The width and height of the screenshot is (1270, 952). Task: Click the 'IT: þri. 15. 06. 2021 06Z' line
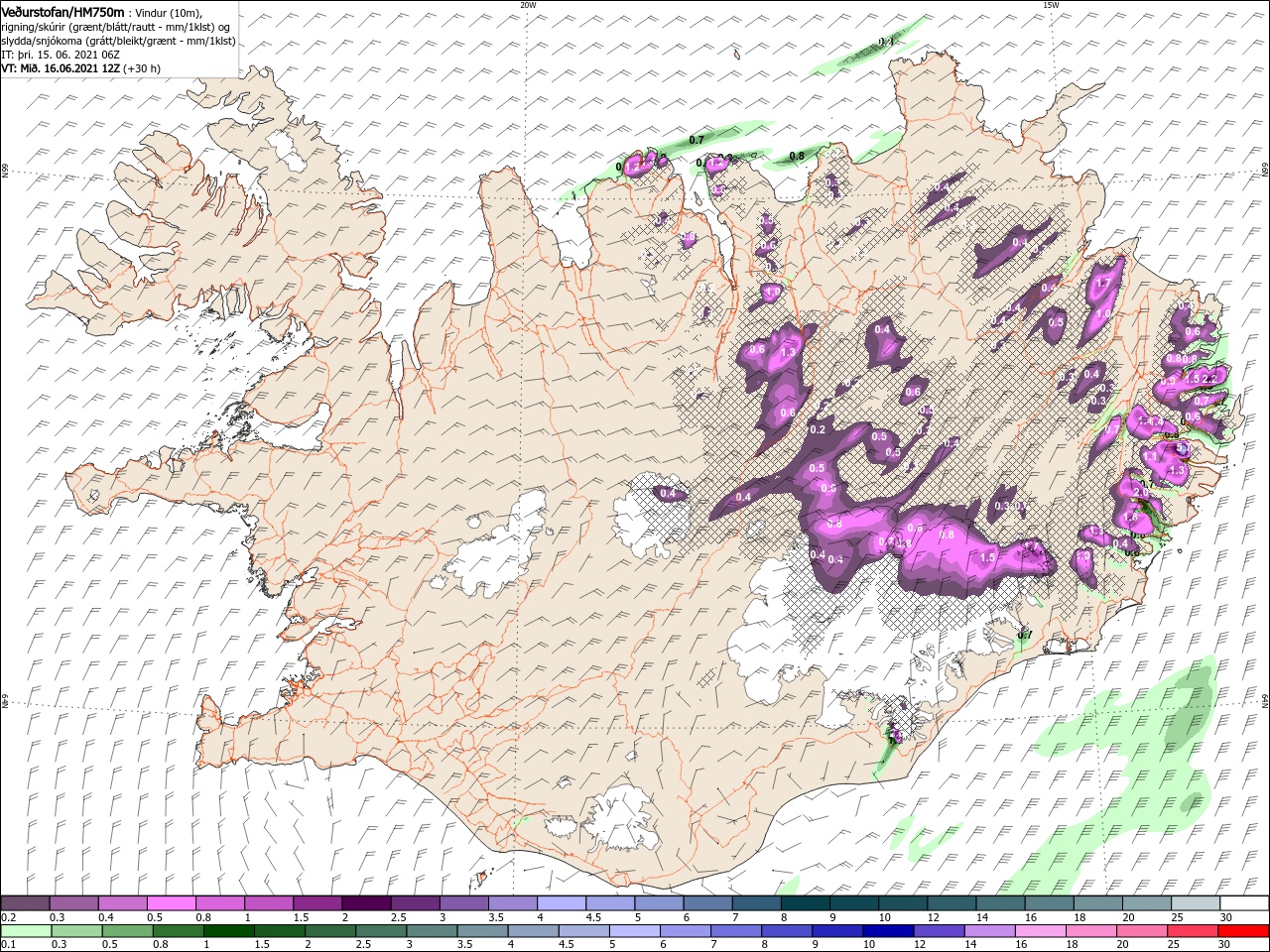point(61,55)
